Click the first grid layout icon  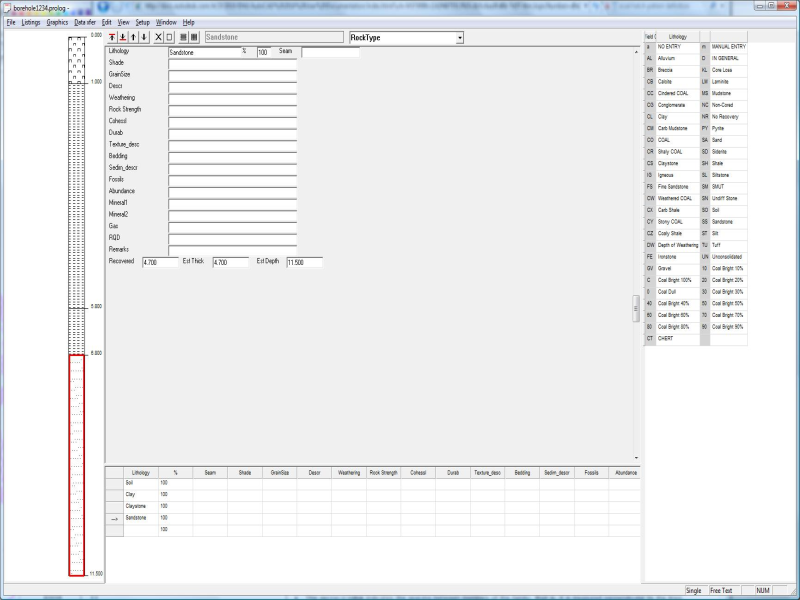(x=183, y=37)
